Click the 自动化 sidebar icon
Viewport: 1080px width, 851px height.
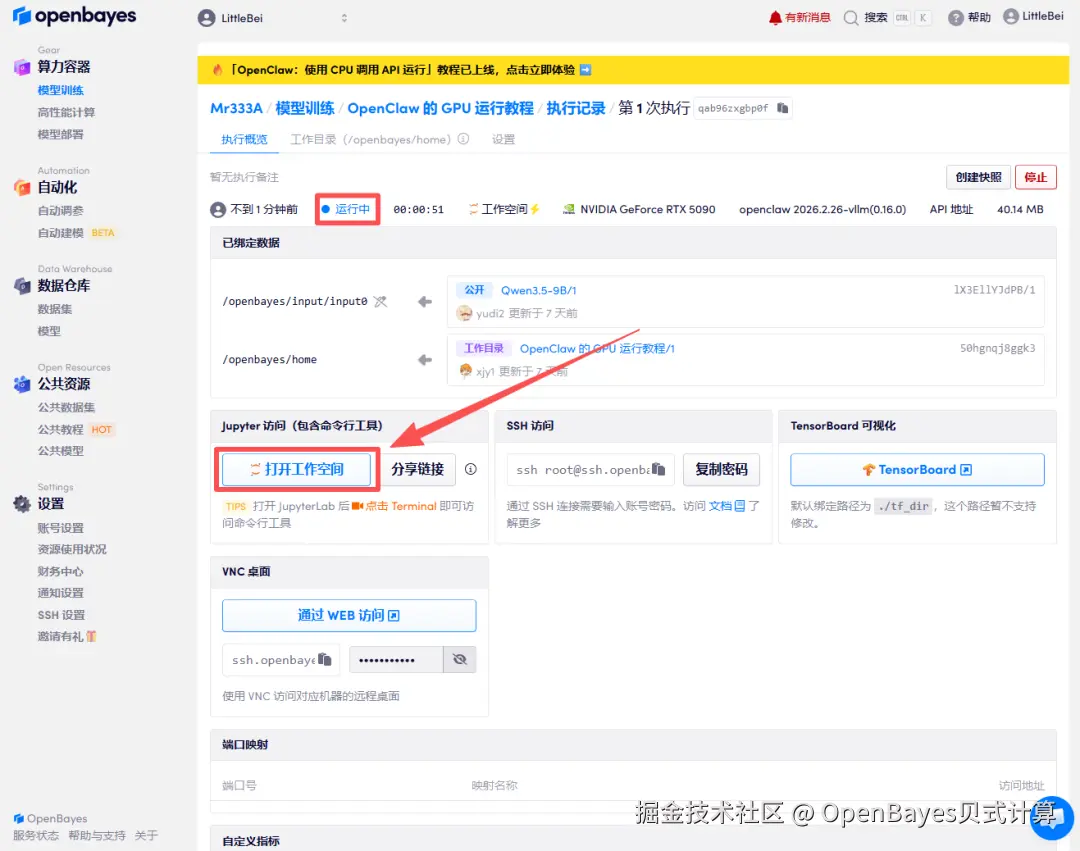[22, 187]
